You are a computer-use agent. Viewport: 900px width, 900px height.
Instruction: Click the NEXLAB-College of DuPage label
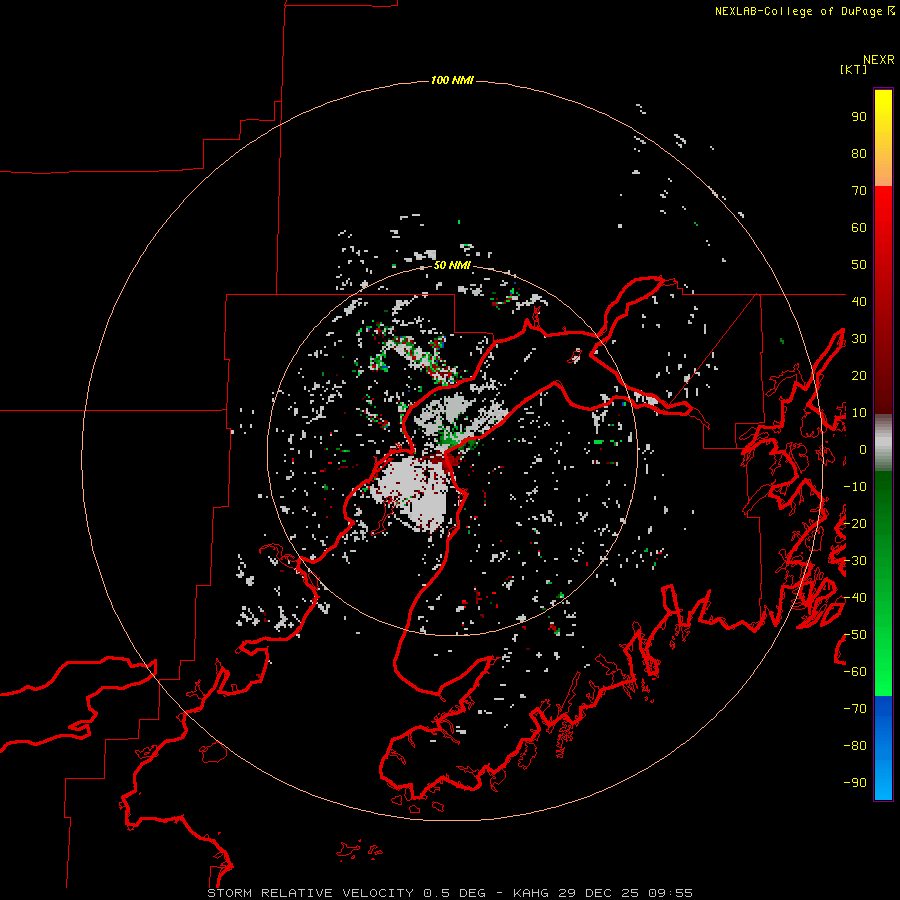tap(798, 11)
